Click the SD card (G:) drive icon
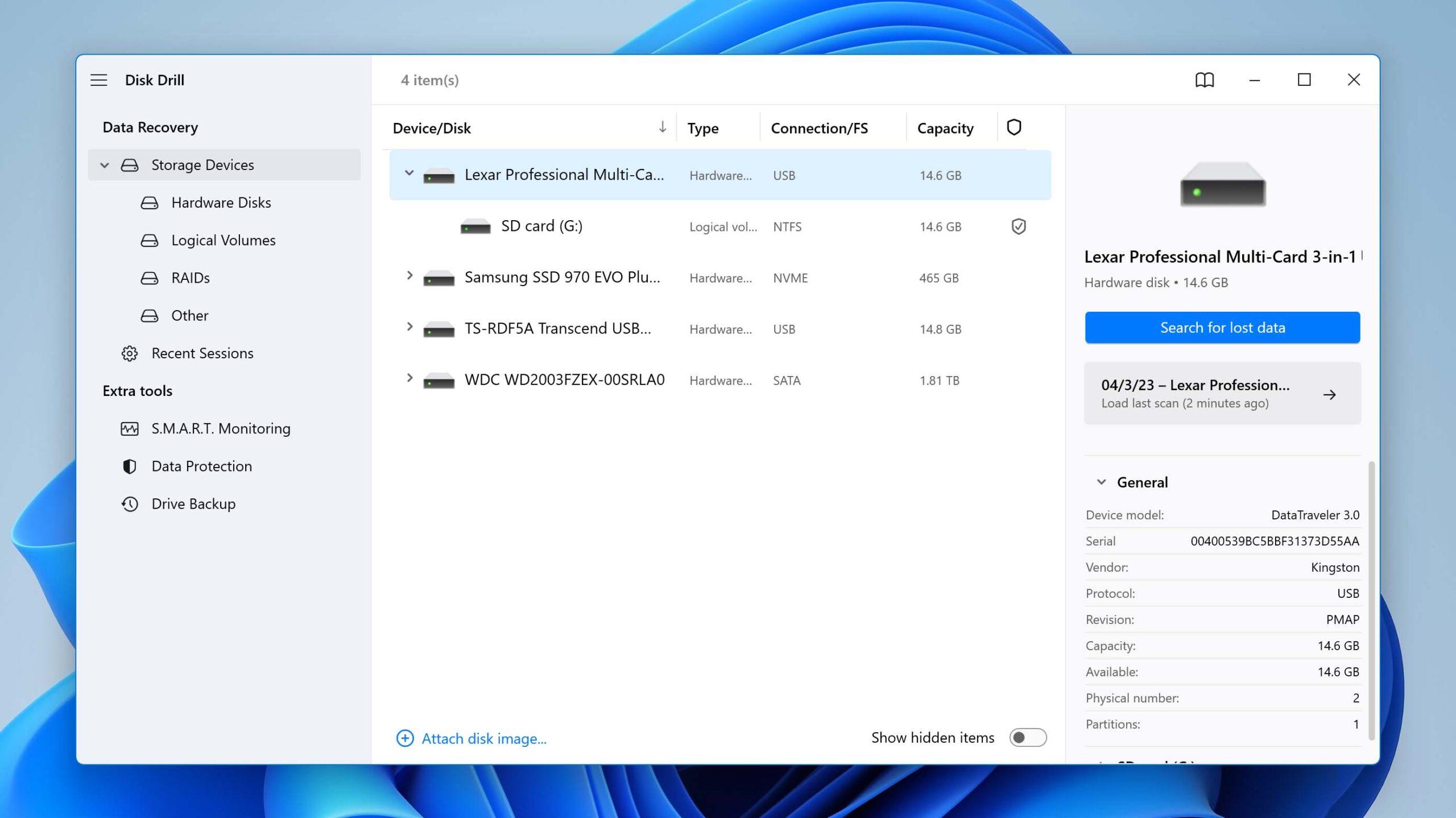This screenshot has width=1456, height=818. click(475, 227)
